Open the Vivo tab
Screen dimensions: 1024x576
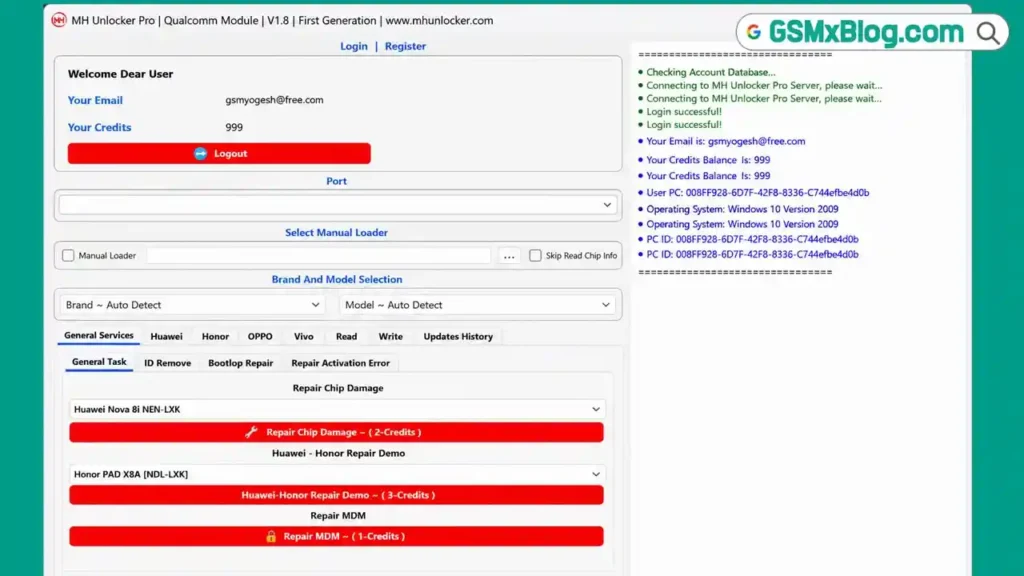304,336
